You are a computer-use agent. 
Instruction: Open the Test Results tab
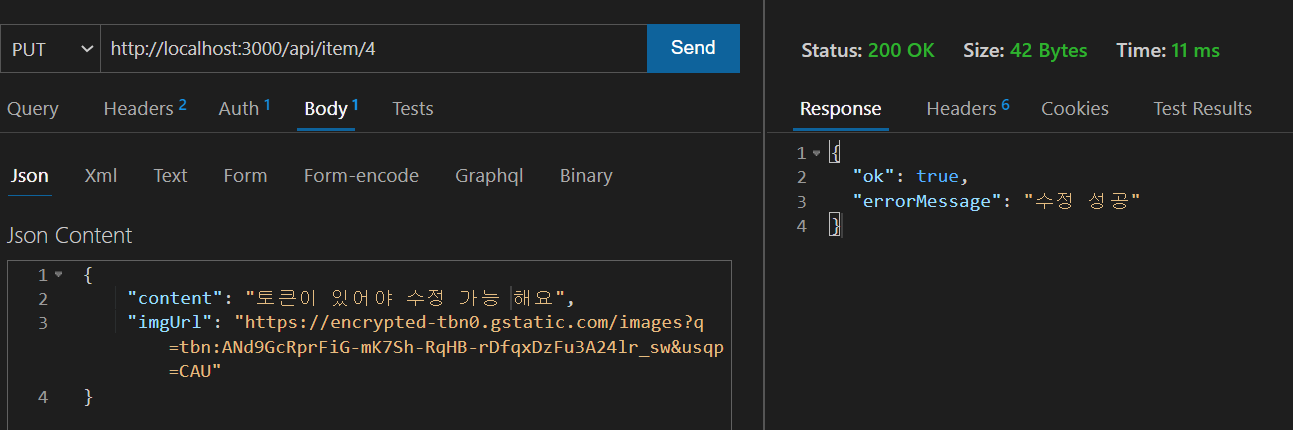[1202, 109]
